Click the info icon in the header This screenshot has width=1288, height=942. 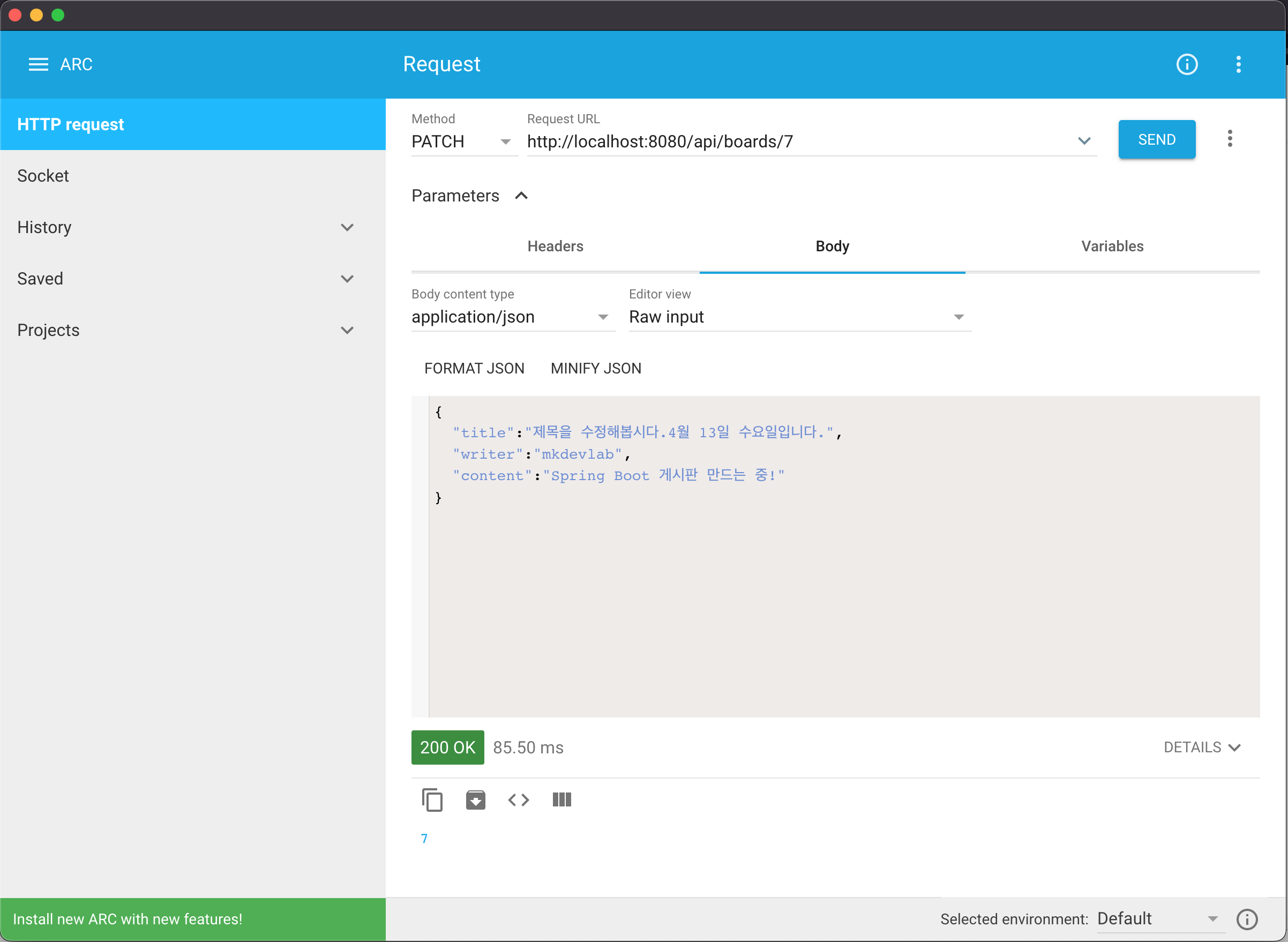1187,64
